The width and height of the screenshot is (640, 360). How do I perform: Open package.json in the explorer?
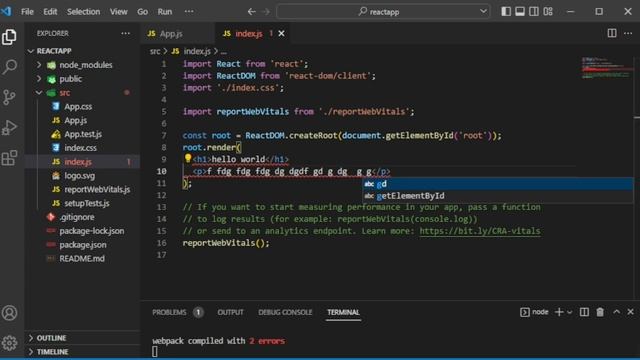tap(83, 245)
